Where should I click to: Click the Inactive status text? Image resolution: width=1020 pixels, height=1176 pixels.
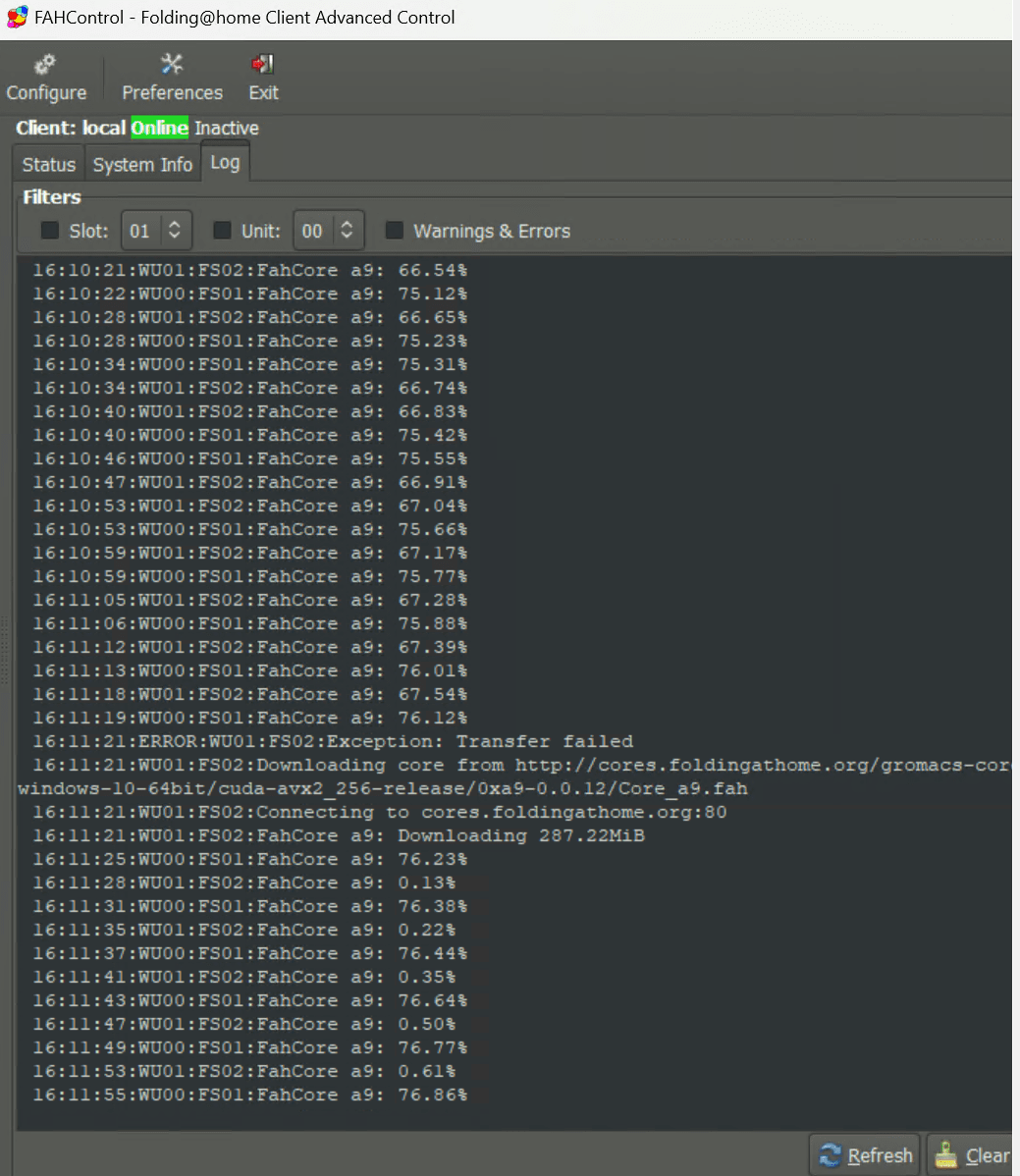click(x=227, y=129)
